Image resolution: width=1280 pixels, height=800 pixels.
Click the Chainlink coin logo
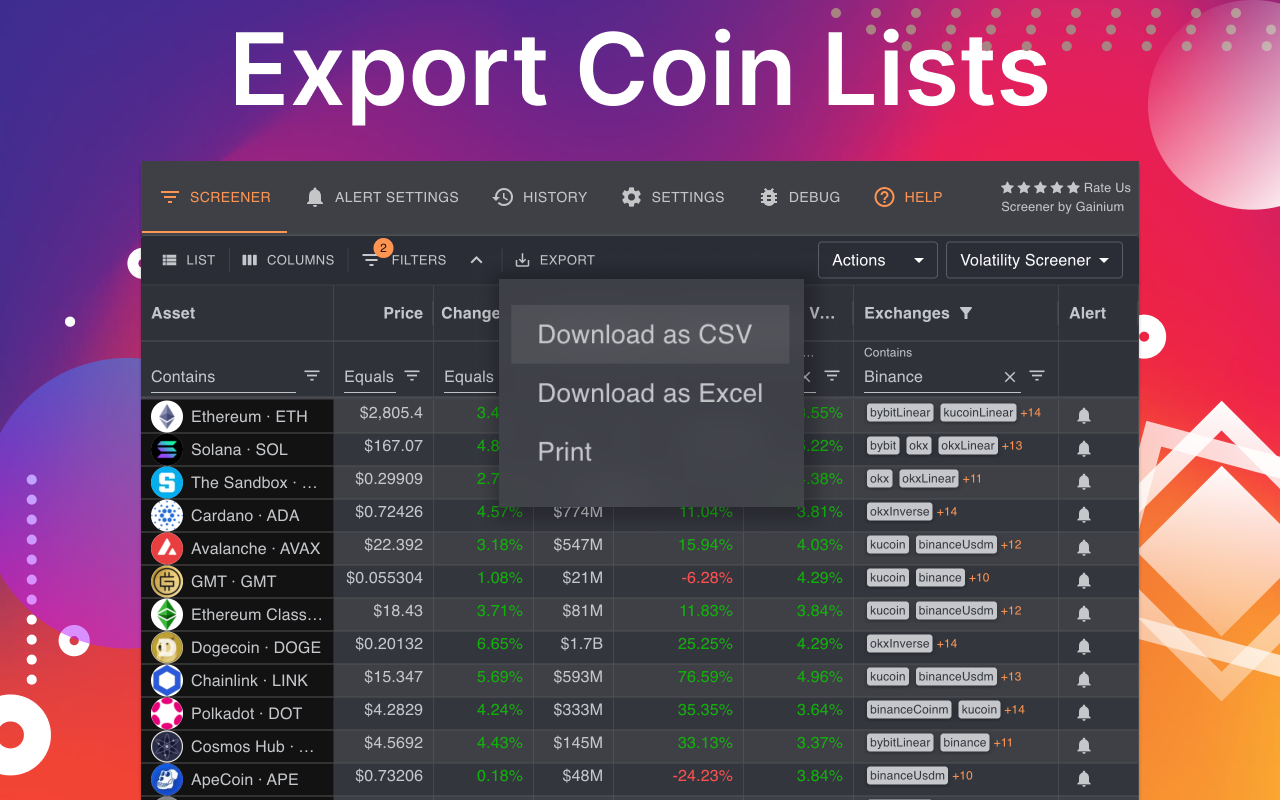(x=167, y=680)
